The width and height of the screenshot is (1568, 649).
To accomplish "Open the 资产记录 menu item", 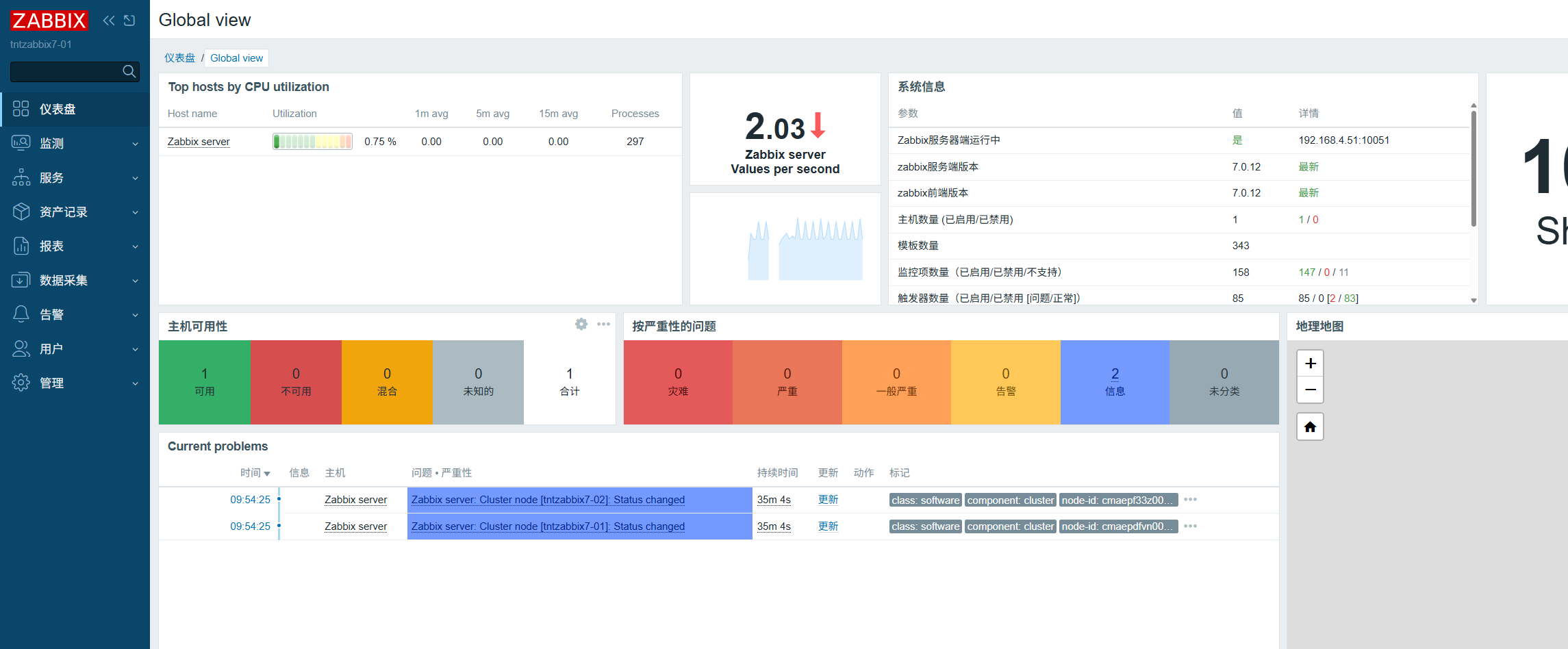I will tap(75, 212).
